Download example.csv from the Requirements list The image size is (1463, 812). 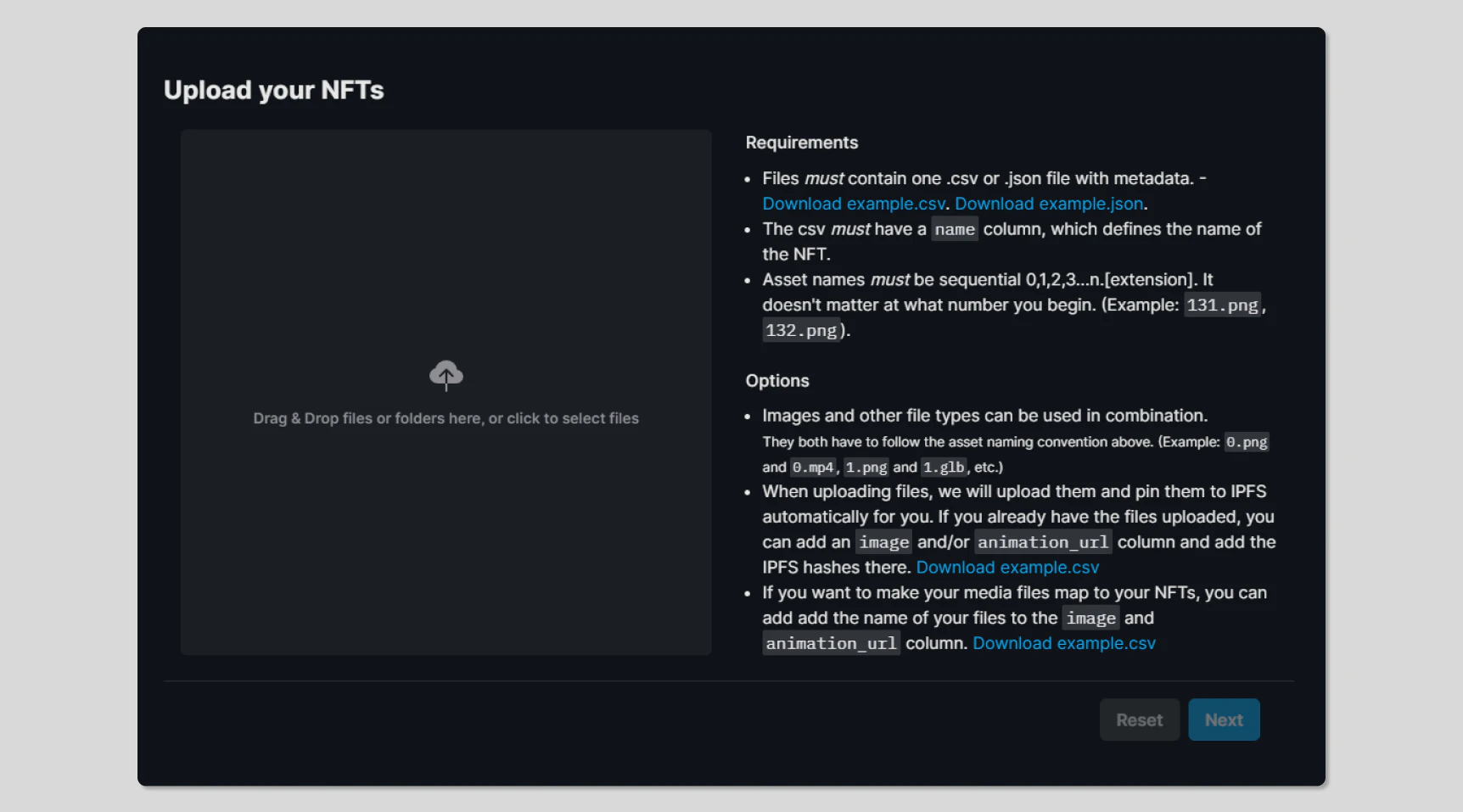[x=853, y=204]
